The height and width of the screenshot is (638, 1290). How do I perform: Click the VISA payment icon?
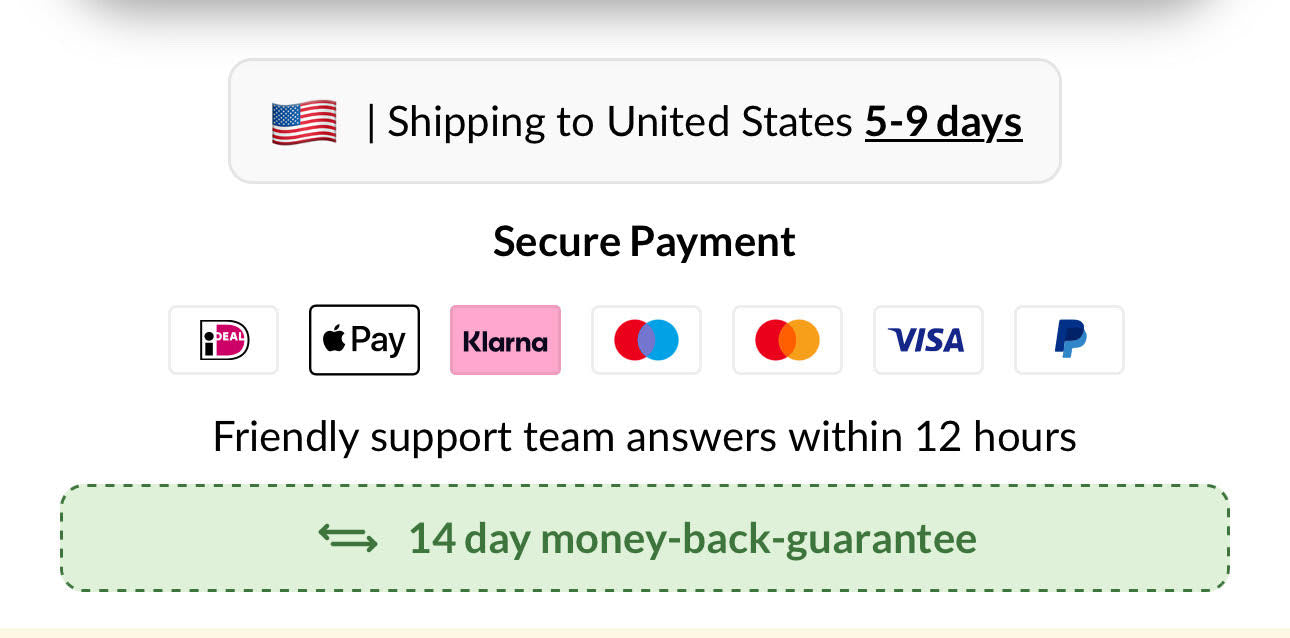[928, 340]
